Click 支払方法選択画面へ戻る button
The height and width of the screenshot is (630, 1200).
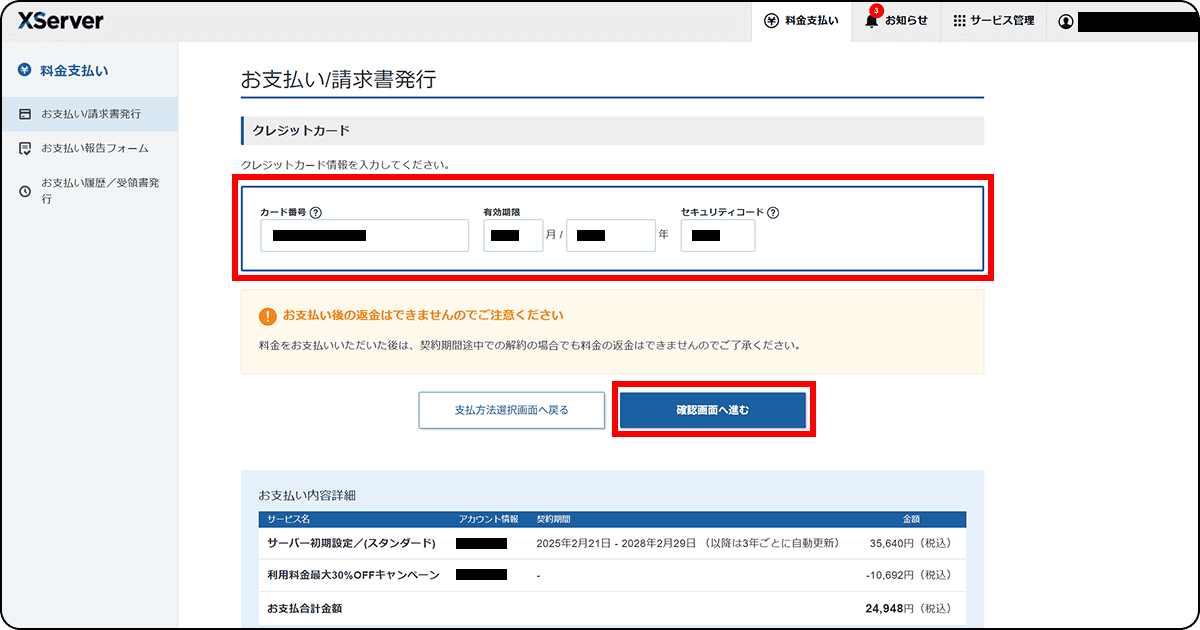coord(511,410)
